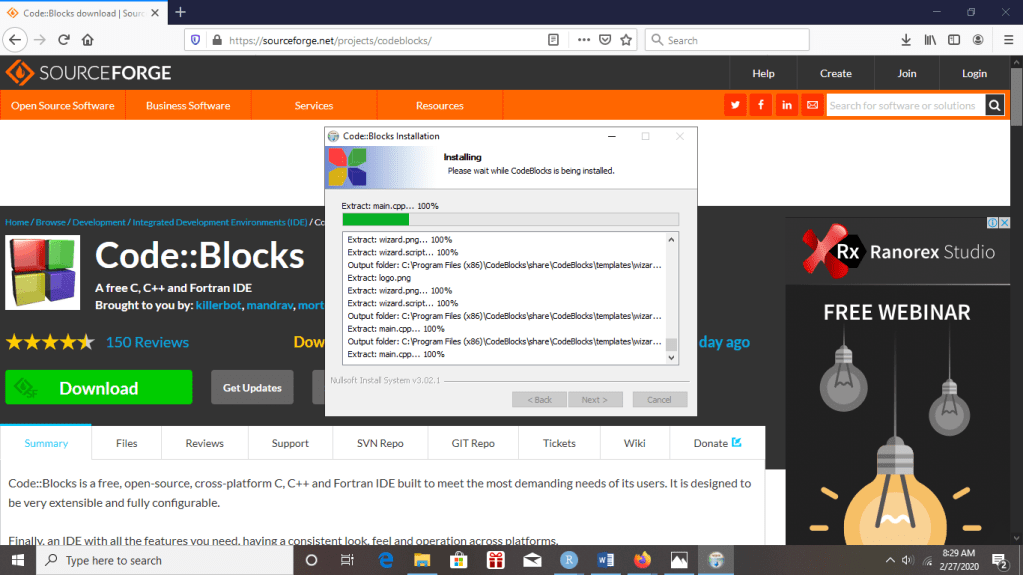Image resolution: width=1023 pixels, height=575 pixels.
Task: Click the installation progress bar
Action: click(510, 219)
